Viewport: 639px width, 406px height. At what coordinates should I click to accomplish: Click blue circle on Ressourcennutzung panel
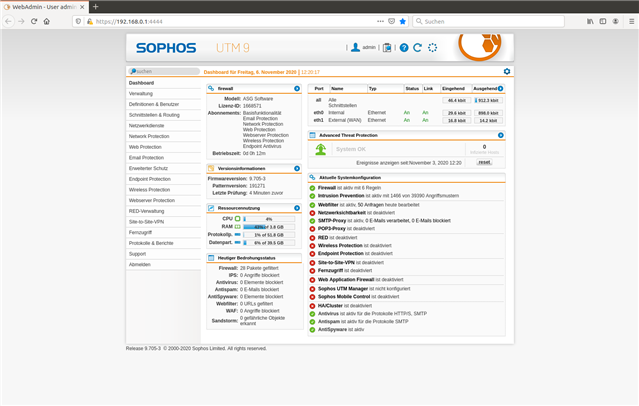click(297, 208)
